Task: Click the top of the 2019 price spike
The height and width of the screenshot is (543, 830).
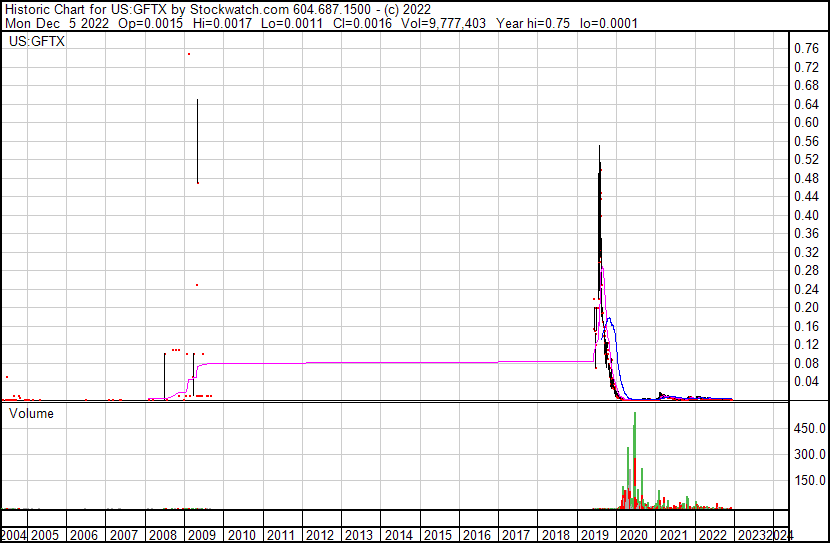Action: pyautogui.click(x=599, y=147)
